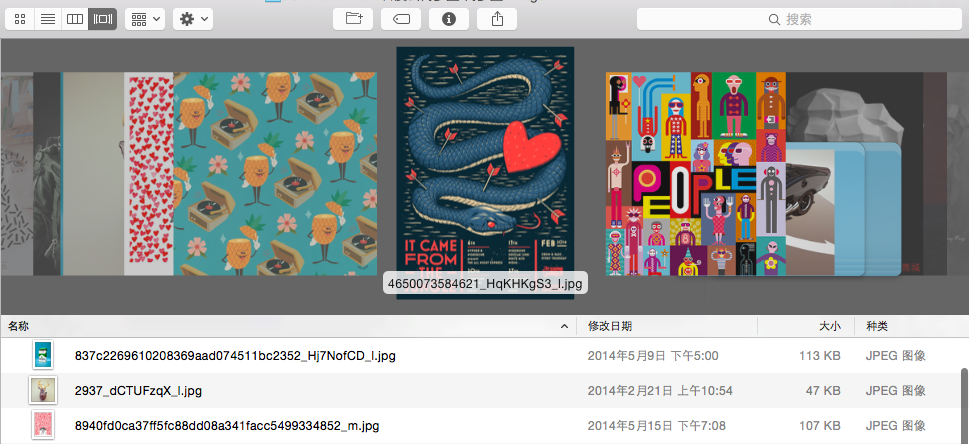This screenshot has height=444, width=969.
Task: Click deer thumbnail of 2937_dCTUFzqX_l.jpg row
Action: 43,390
